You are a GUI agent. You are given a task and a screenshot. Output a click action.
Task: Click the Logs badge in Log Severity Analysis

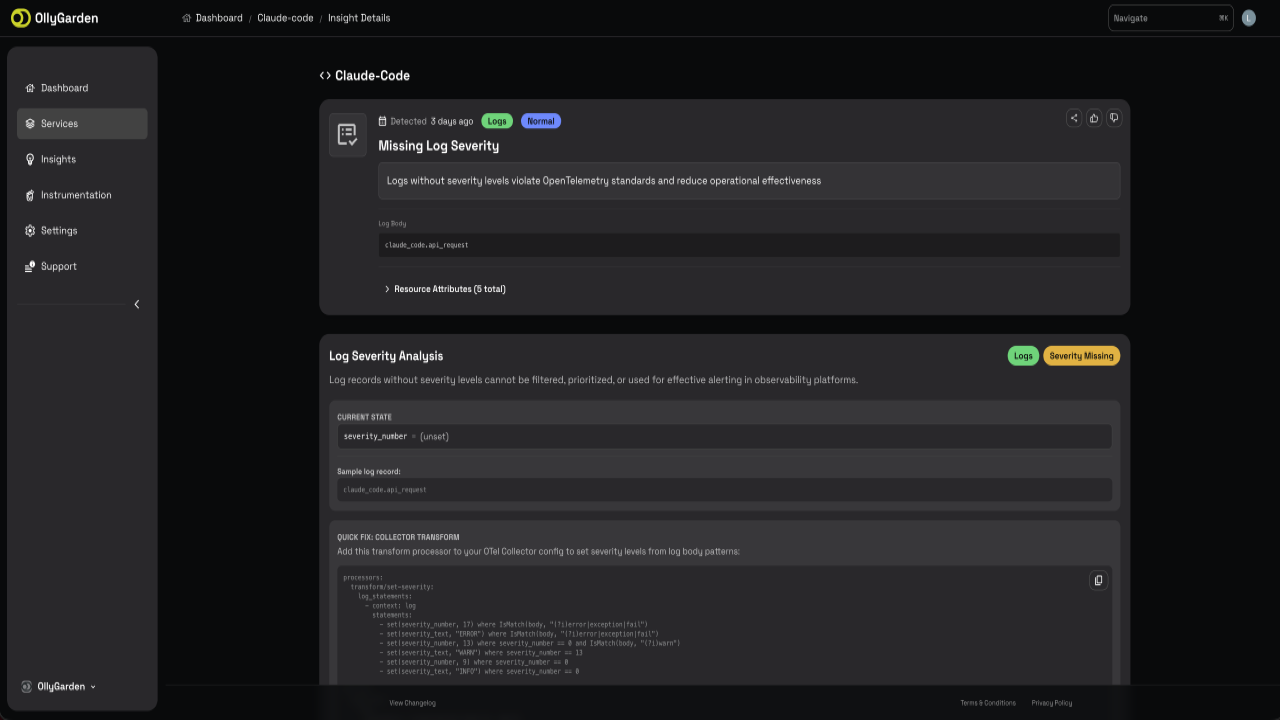coord(1023,356)
